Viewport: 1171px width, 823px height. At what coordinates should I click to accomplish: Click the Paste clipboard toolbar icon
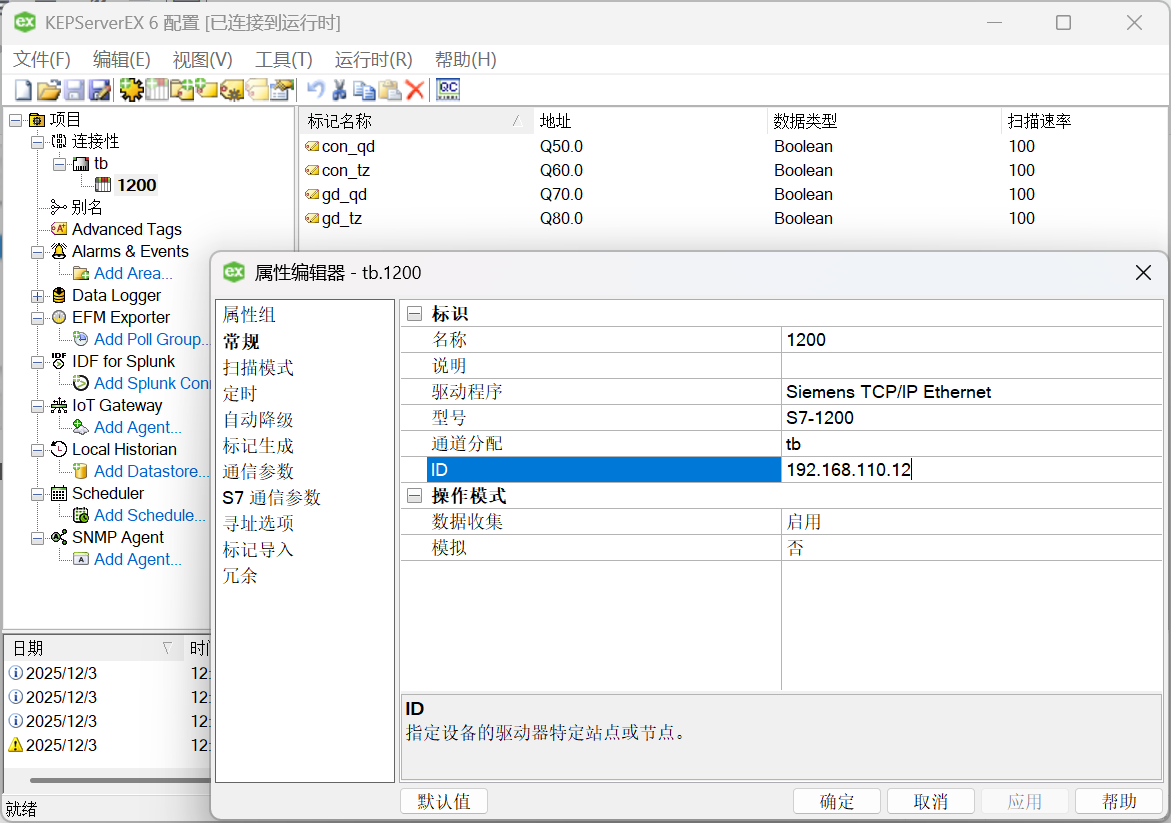point(389,90)
